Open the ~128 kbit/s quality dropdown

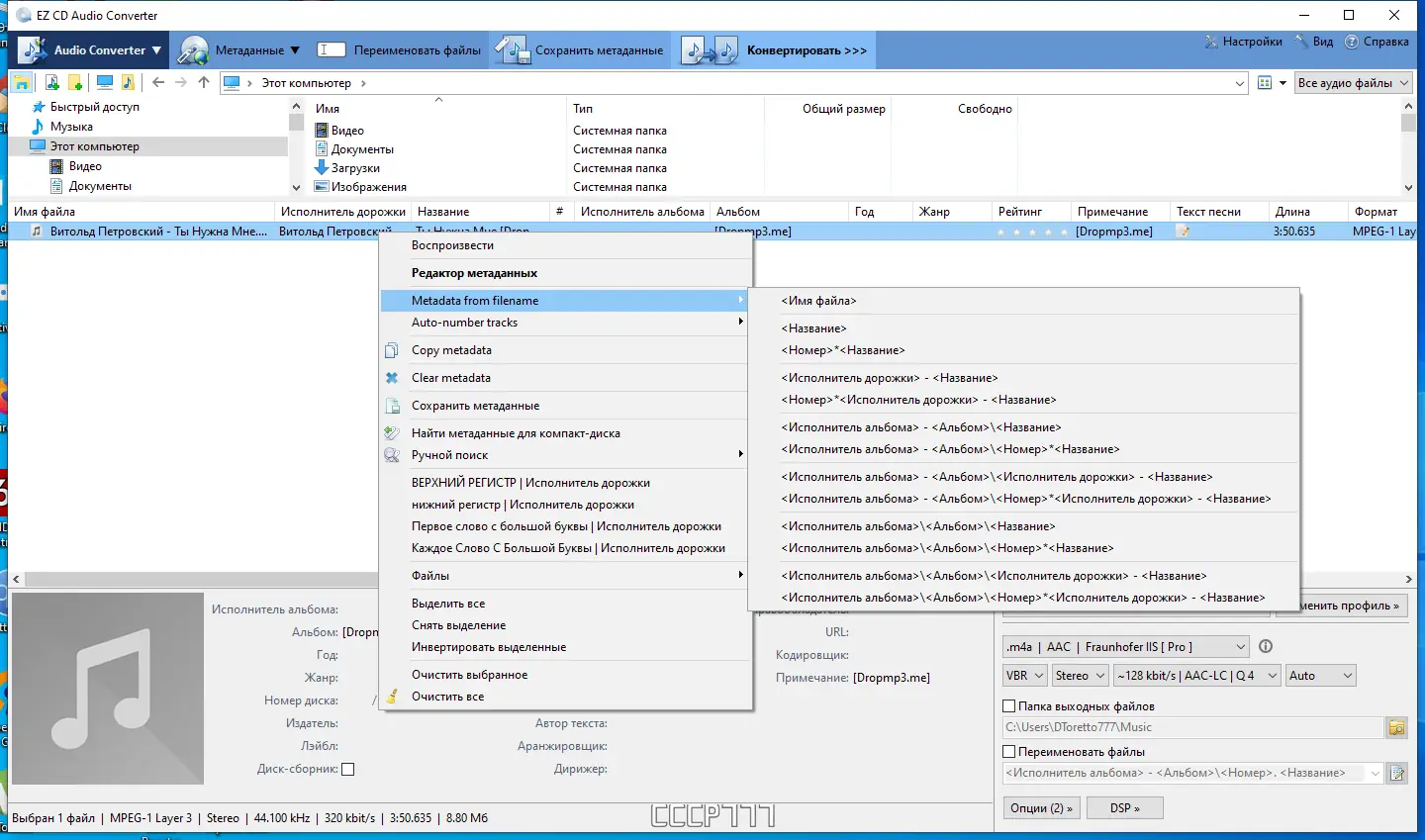coord(1196,676)
